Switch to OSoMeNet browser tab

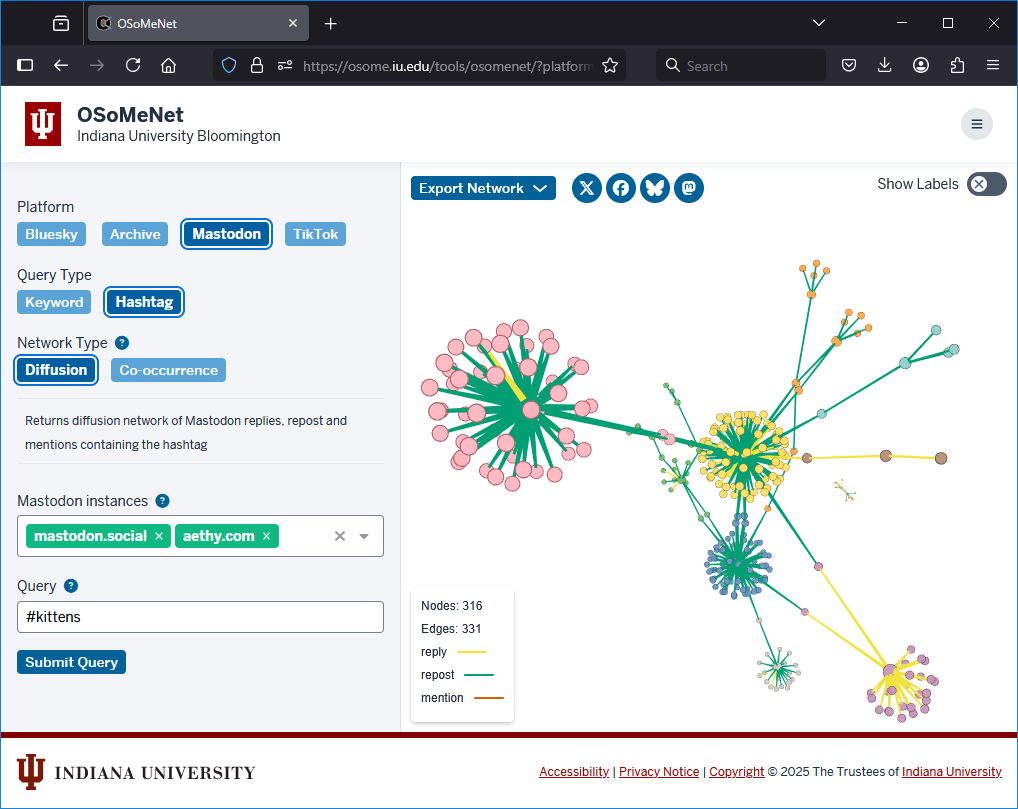point(198,23)
